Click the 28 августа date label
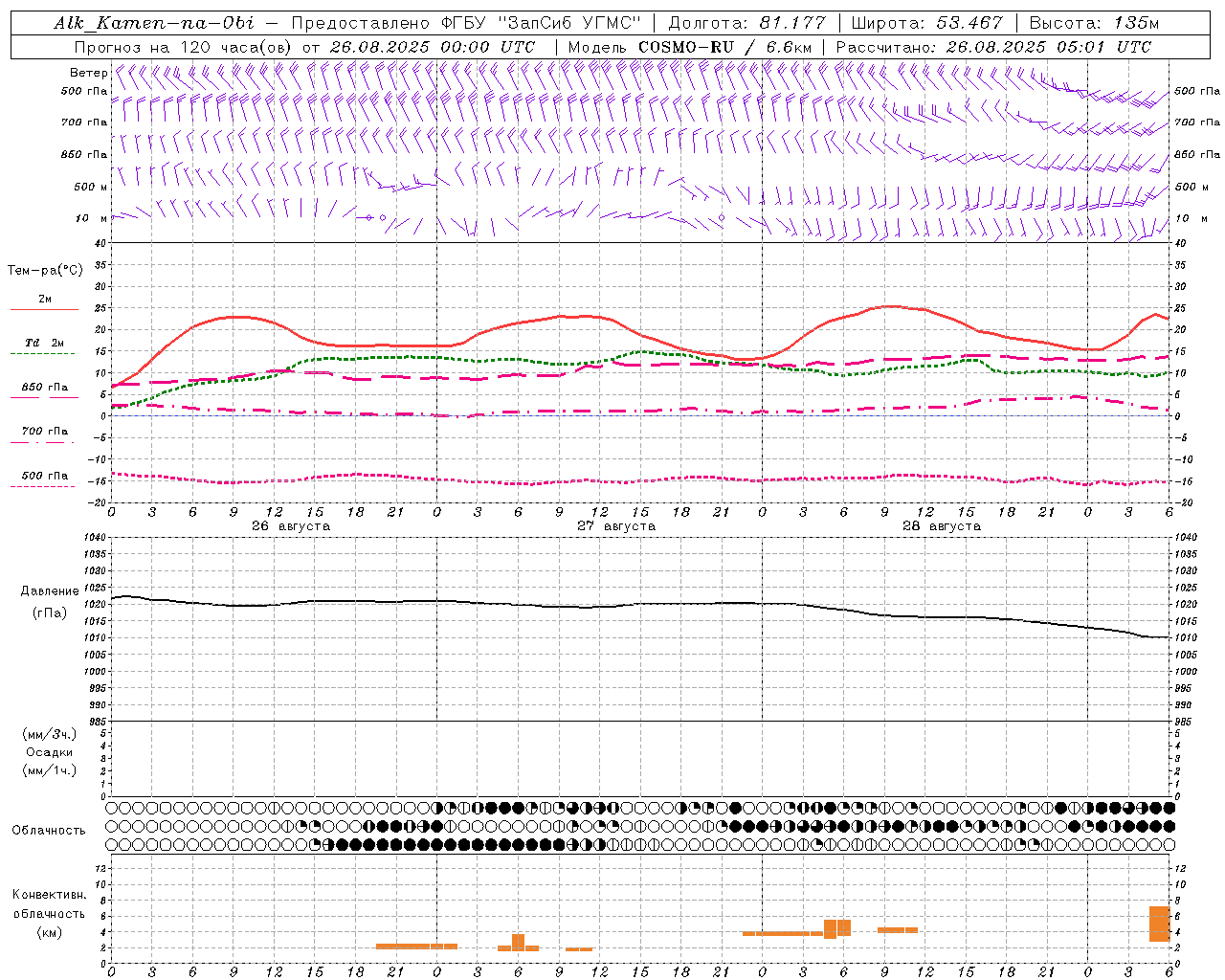1225x980 pixels. [x=942, y=526]
